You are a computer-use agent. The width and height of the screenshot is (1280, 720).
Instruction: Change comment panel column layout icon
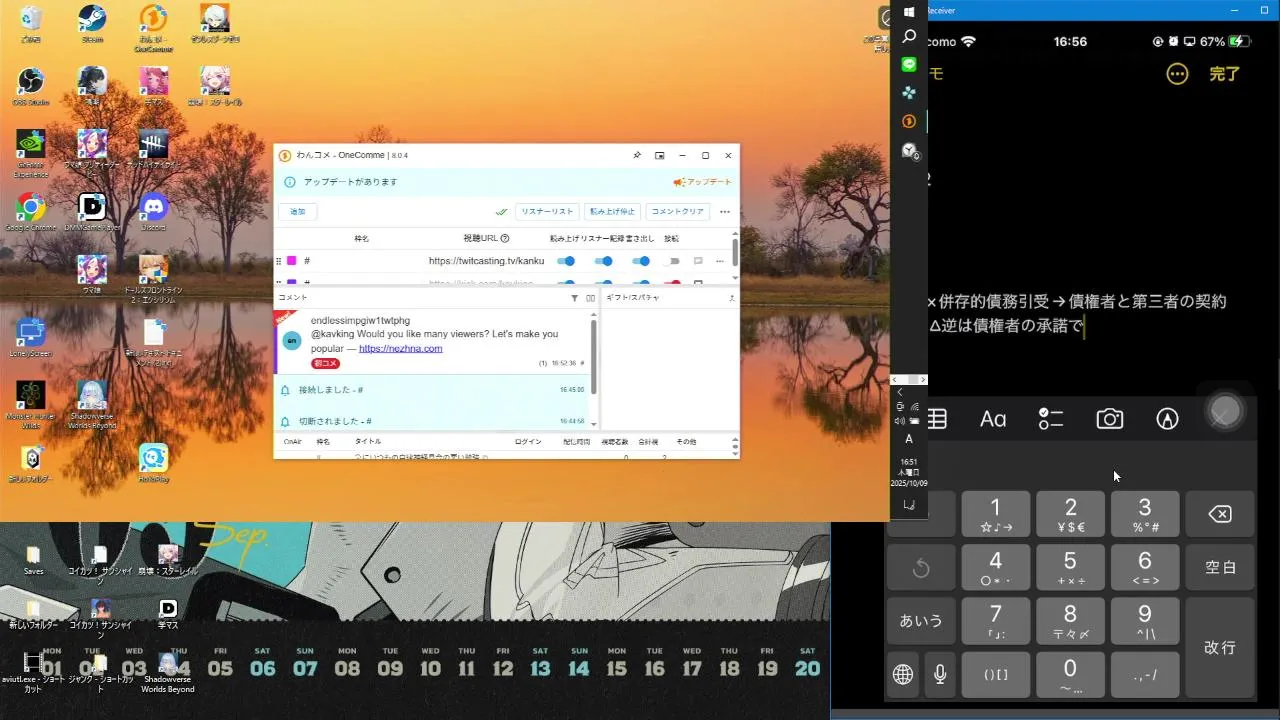pyautogui.click(x=590, y=298)
